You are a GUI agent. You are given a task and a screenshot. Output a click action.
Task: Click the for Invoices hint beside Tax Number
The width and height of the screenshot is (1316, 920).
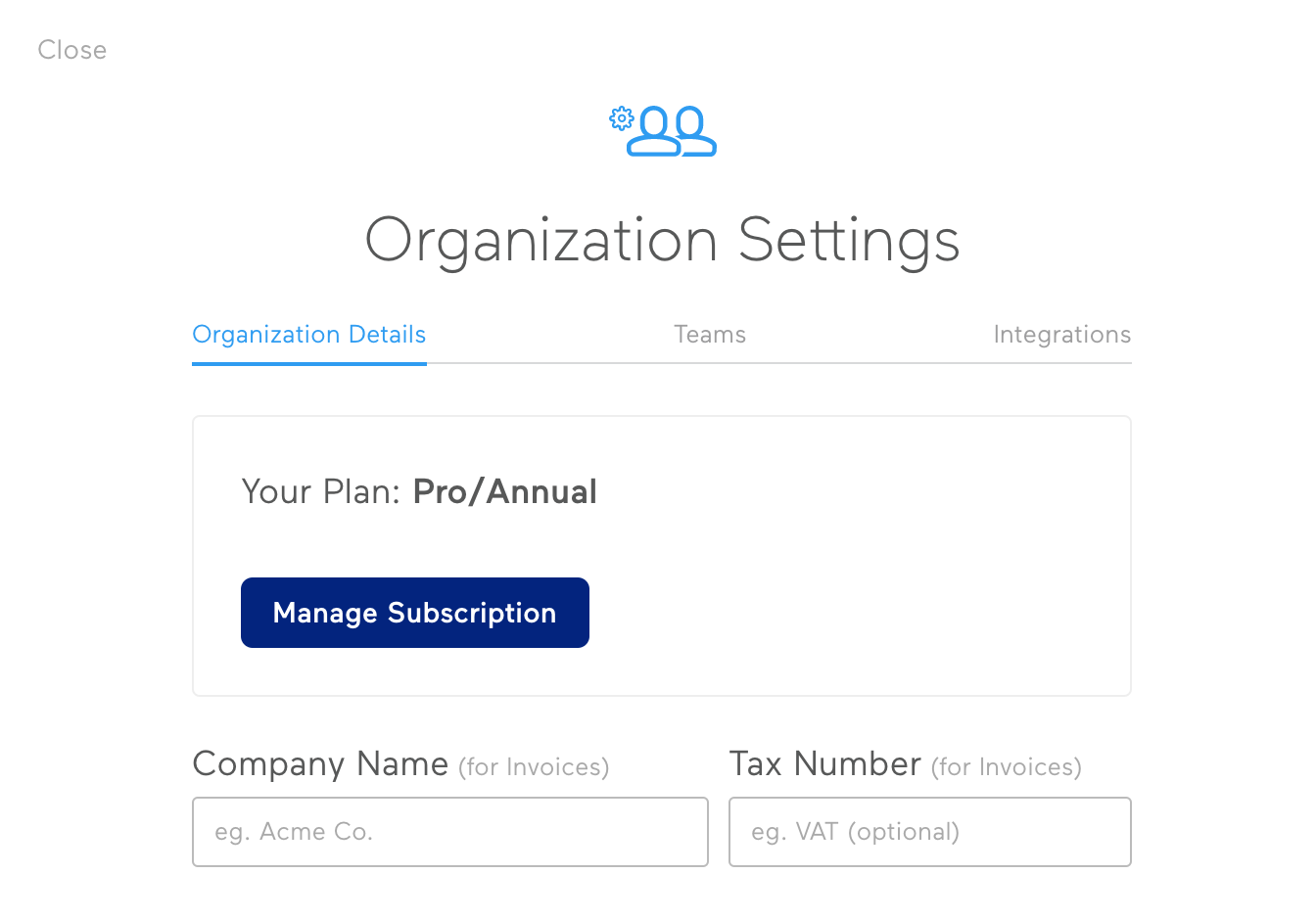pyautogui.click(x=1007, y=767)
